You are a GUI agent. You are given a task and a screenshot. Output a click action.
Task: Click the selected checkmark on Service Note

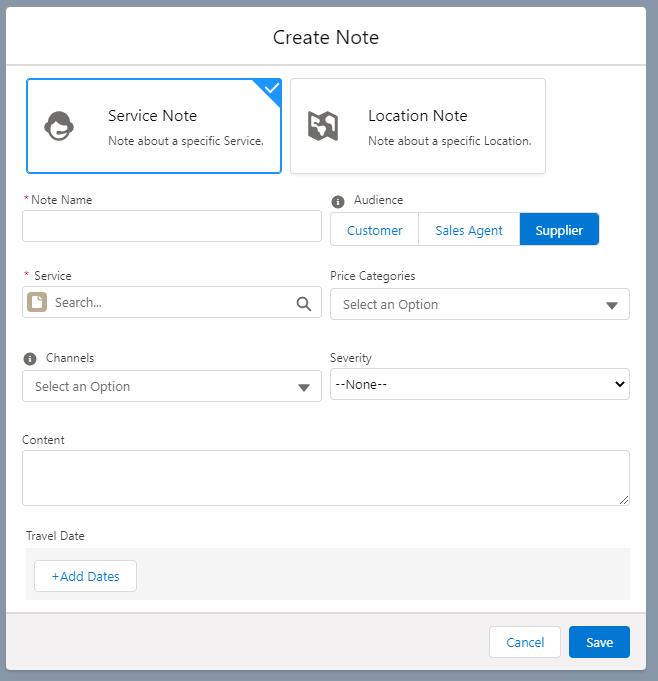click(271, 89)
